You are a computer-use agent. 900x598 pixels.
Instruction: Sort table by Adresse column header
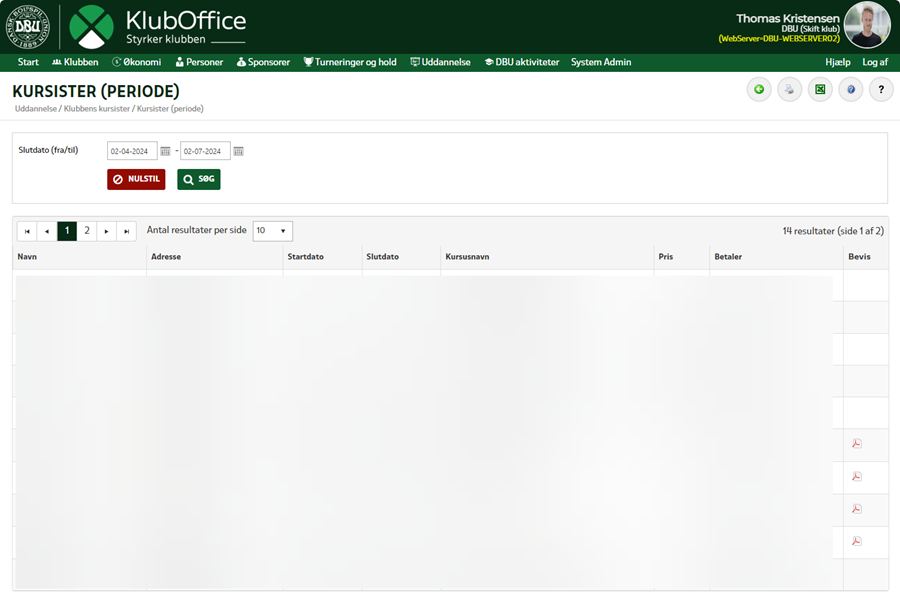pyautogui.click(x=166, y=257)
